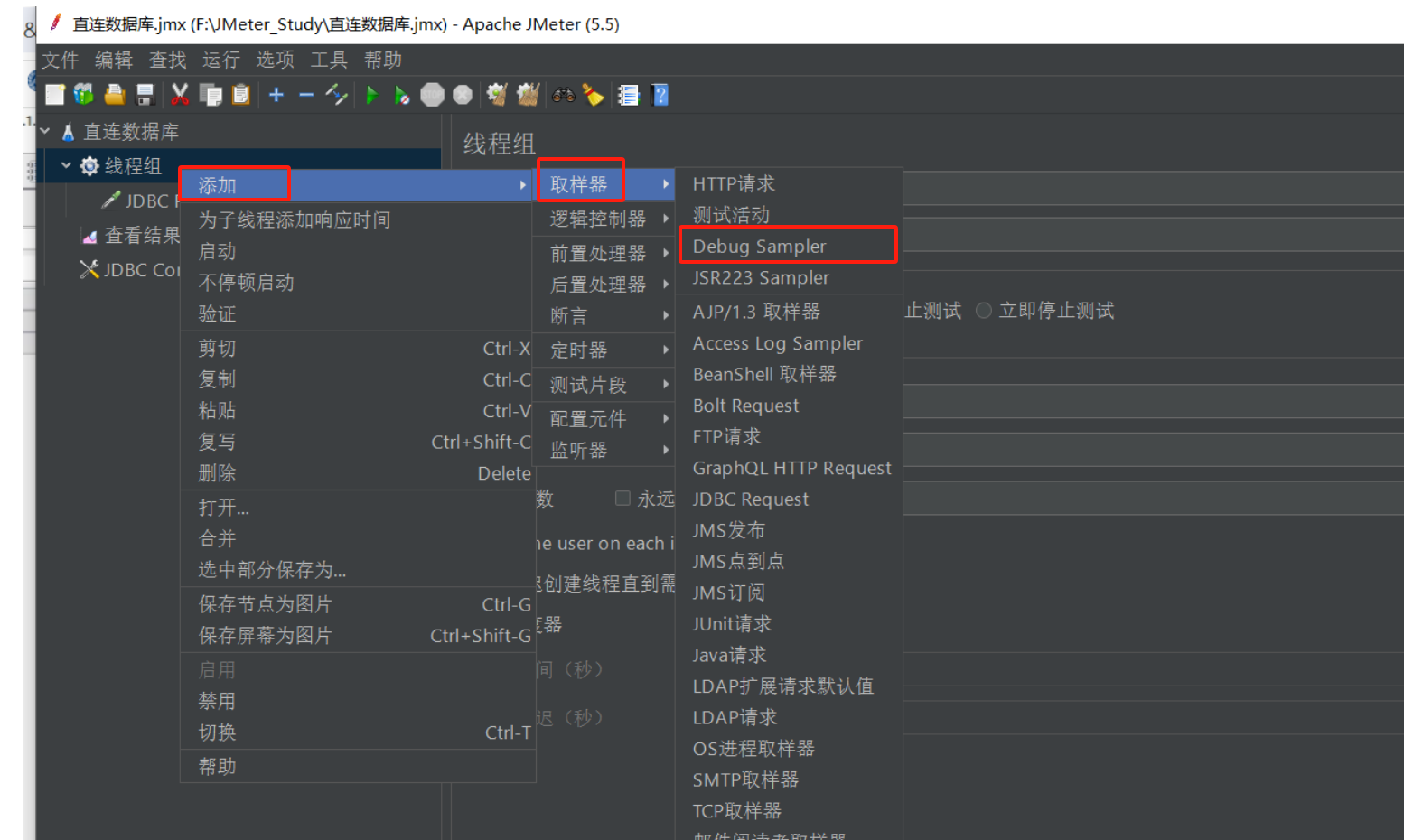Create a new test plan with New icon
Viewport: 1404px width, 840px height.
[x=55, y=95]
